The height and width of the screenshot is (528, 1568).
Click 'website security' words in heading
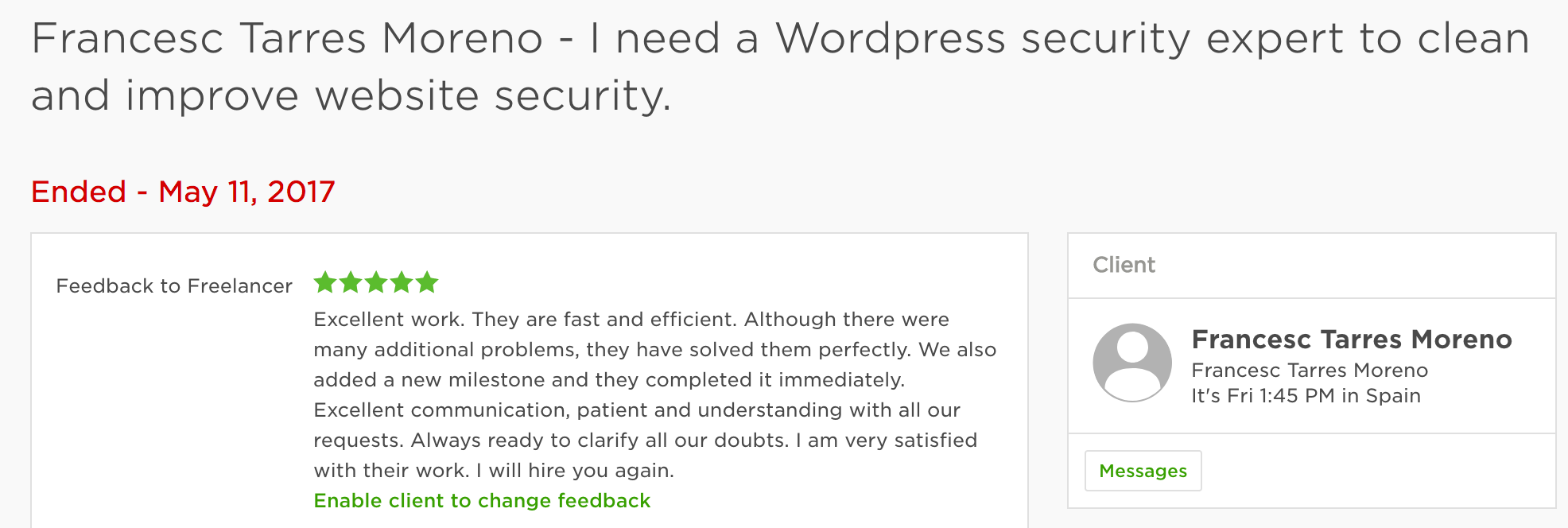(x=493, y=96)
